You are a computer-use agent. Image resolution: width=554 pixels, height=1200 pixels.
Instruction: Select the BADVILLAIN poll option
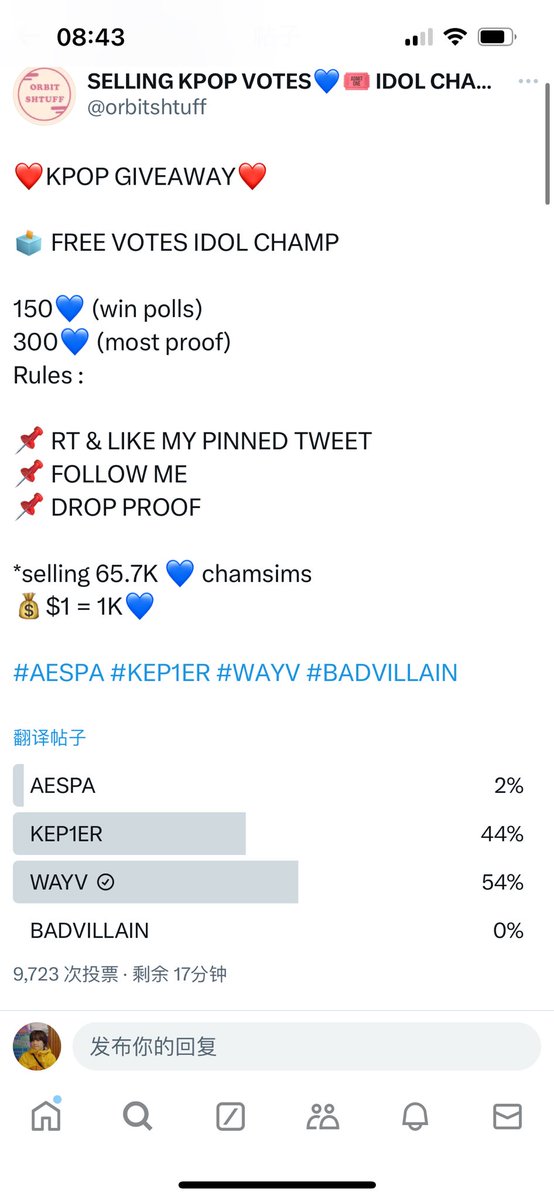(x=270, y=930)
